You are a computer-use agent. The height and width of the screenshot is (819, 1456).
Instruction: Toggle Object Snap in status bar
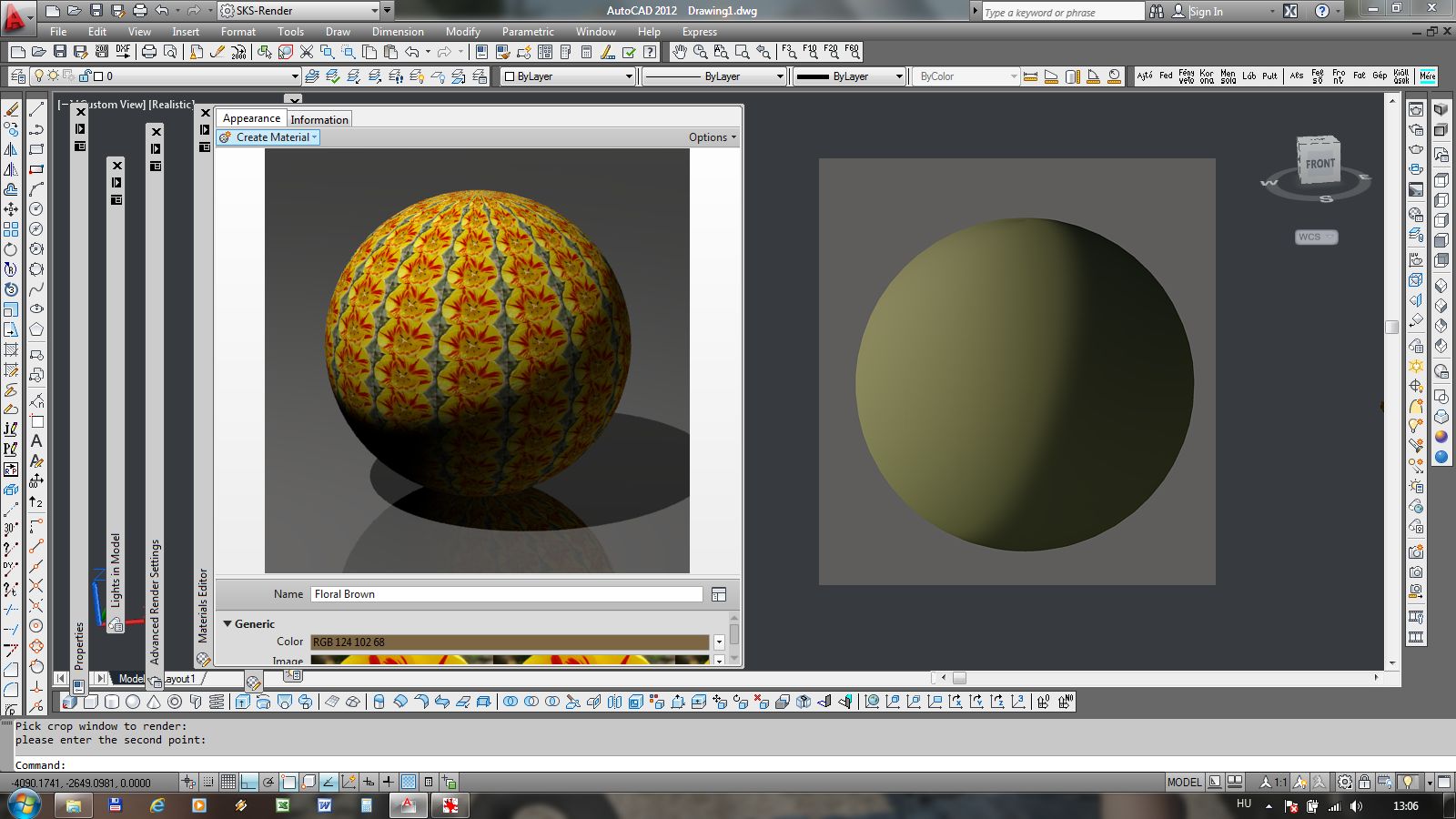[x=288, y=782]
